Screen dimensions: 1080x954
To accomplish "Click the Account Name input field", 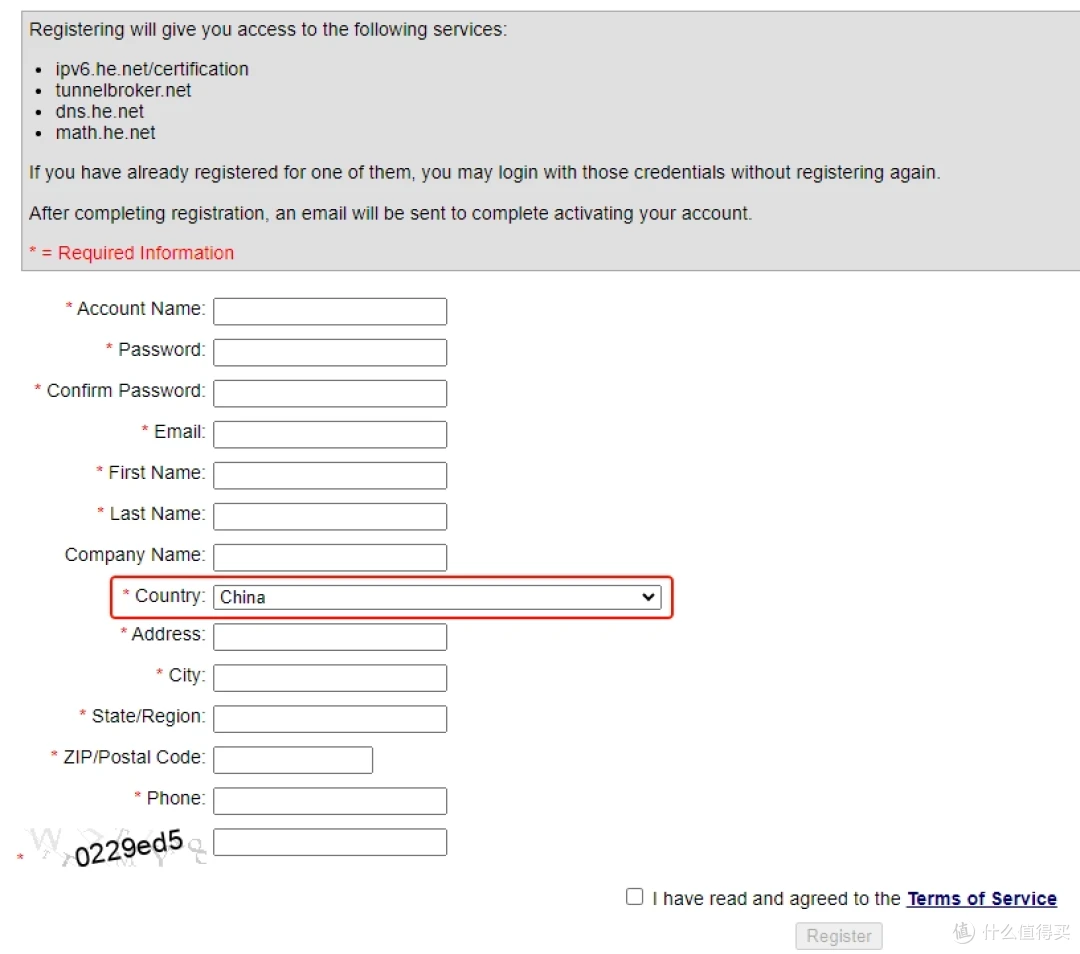I will (x=330, y=311).
